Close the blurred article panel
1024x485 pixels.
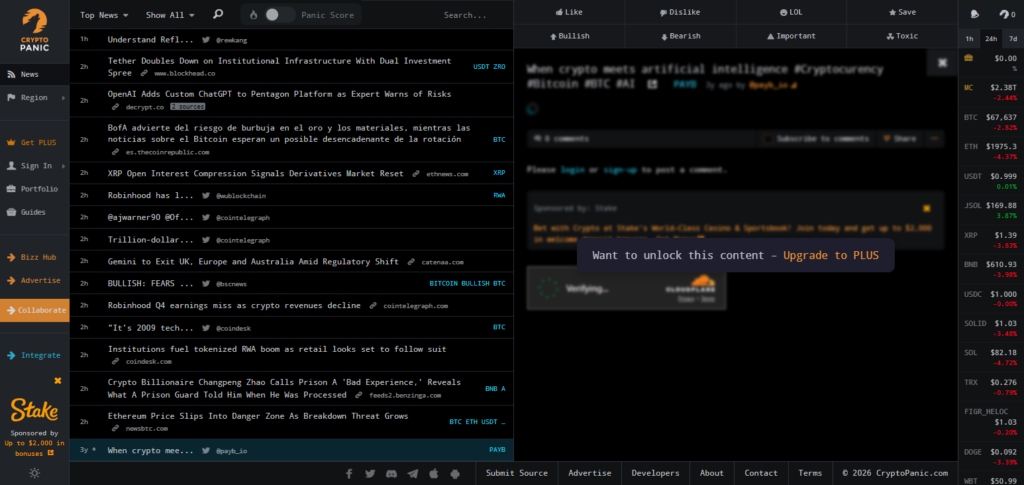941,62
